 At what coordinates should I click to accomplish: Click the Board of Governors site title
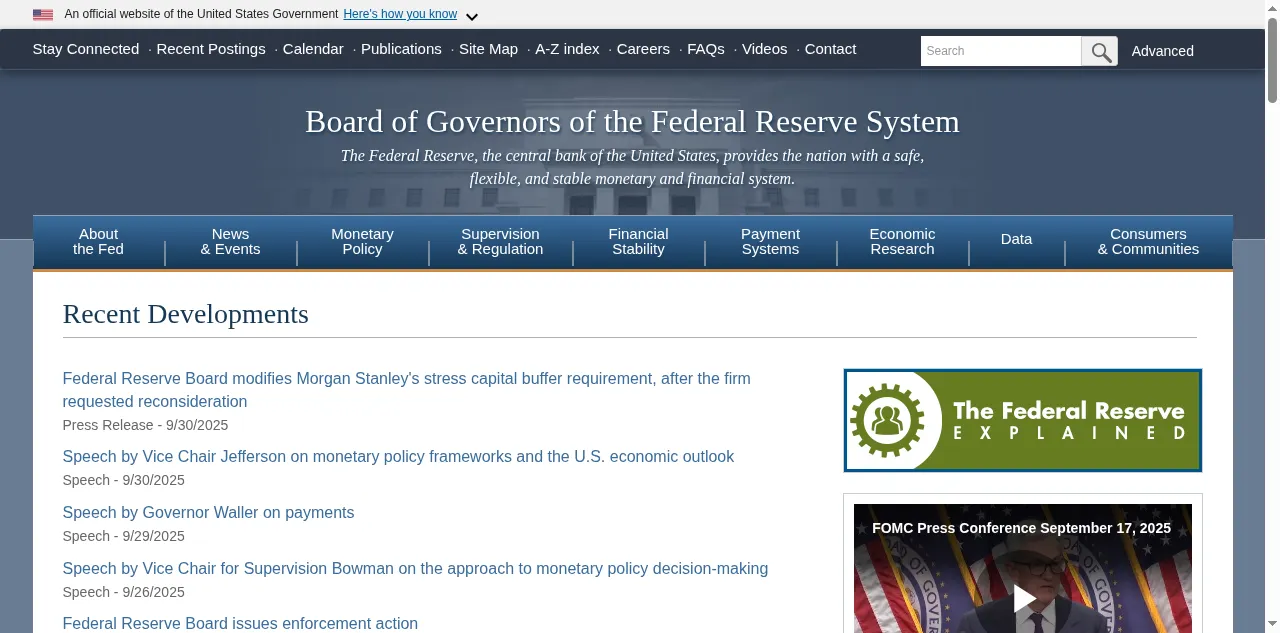[x=632, y=122]
